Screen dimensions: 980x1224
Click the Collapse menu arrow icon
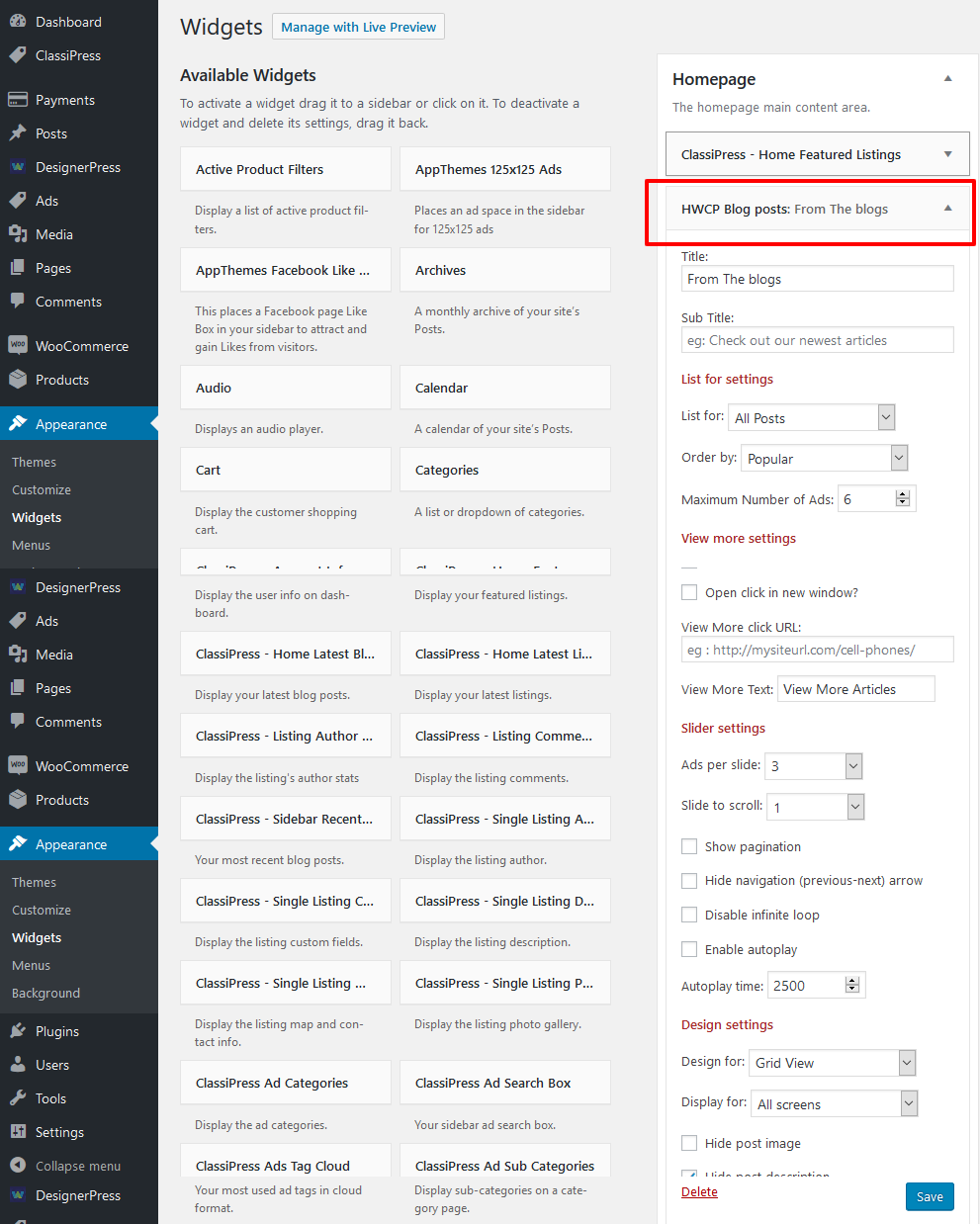(18, 1166)
